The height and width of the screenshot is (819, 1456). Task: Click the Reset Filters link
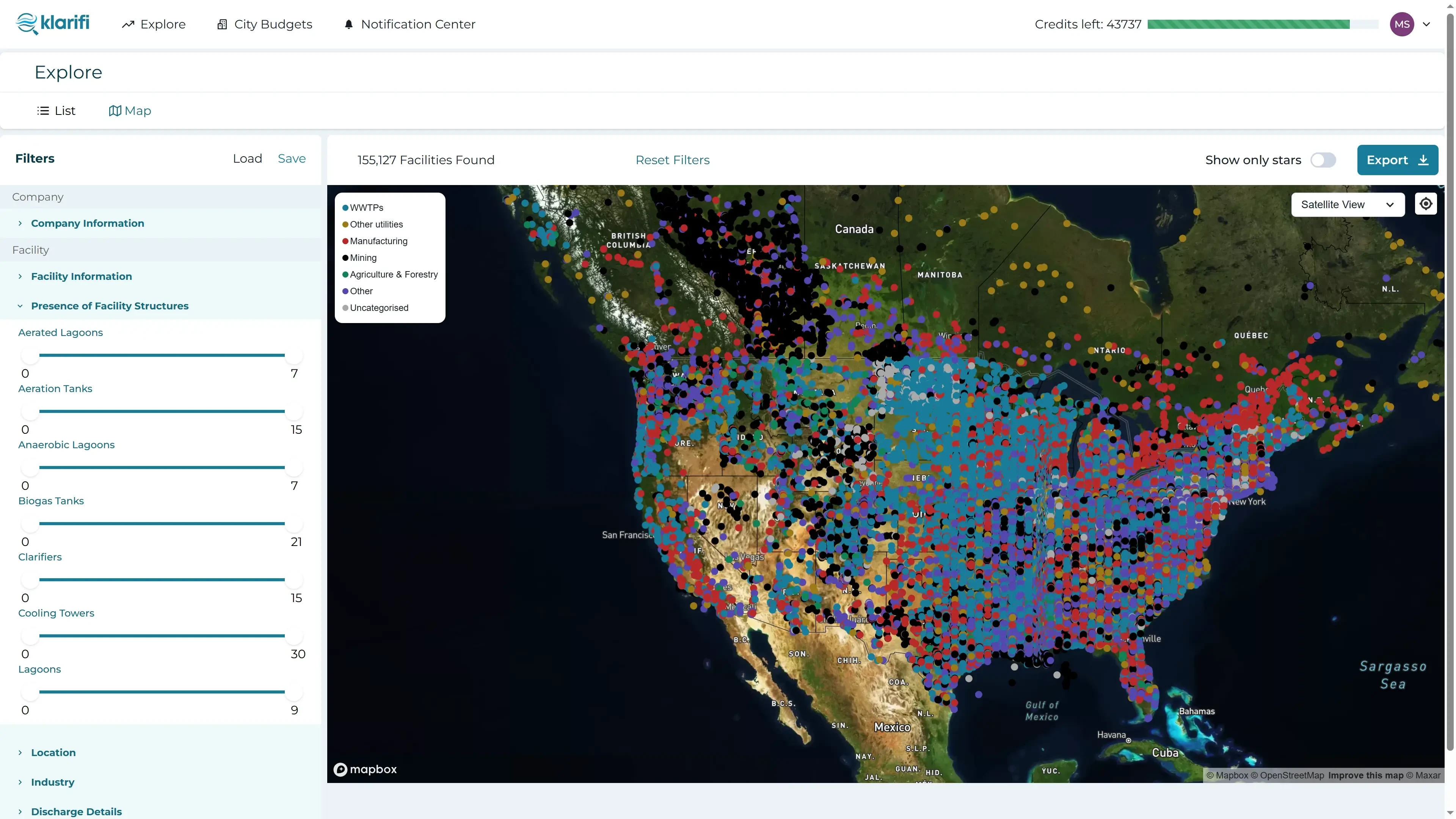(x=673, y=160)
